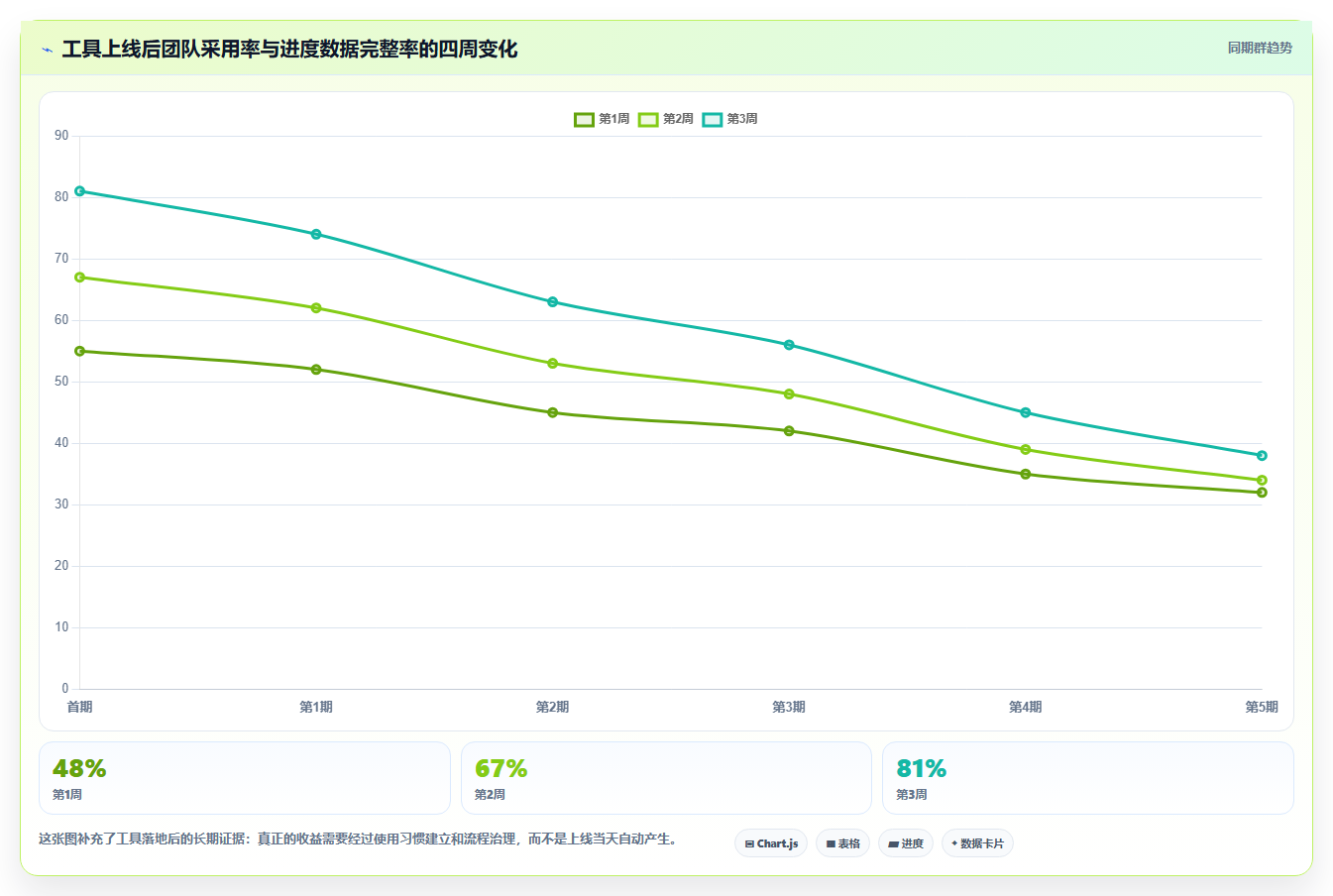Screen dimensions: 1333x896
Task: Click the 第1周 data point at 第1期 (52)
Action: (x=316, y=370)
